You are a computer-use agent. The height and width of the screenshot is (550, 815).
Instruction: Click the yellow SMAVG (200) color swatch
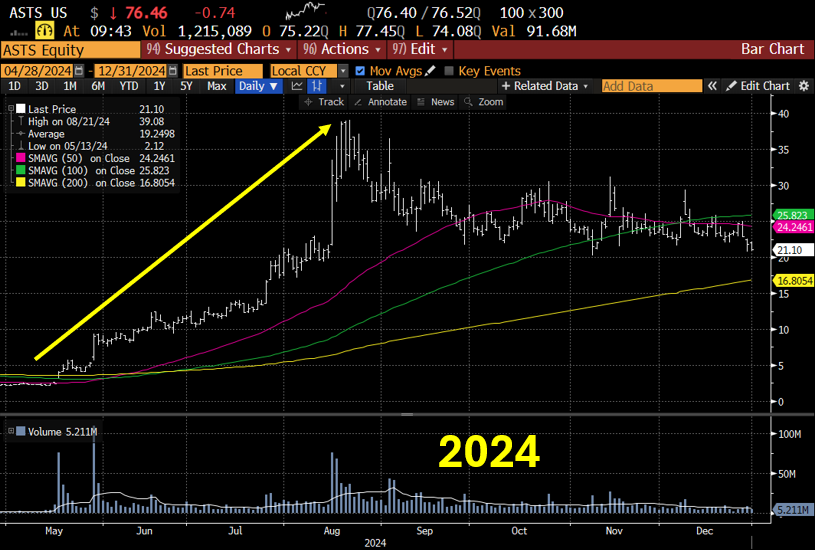pyautogui.click(x=21, y=182)
